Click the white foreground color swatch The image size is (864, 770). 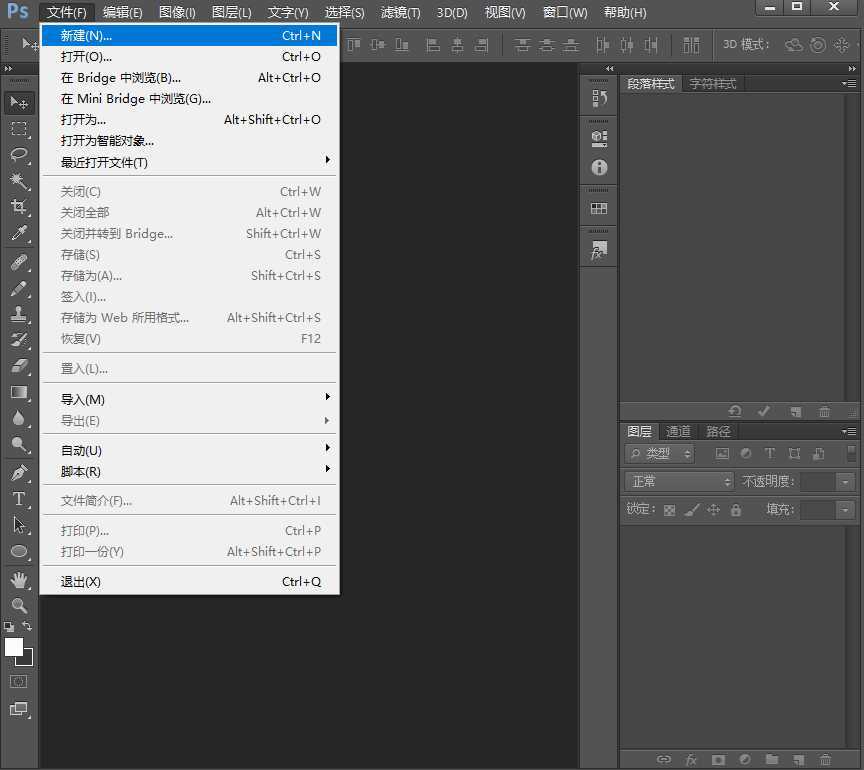click(14, 647)
